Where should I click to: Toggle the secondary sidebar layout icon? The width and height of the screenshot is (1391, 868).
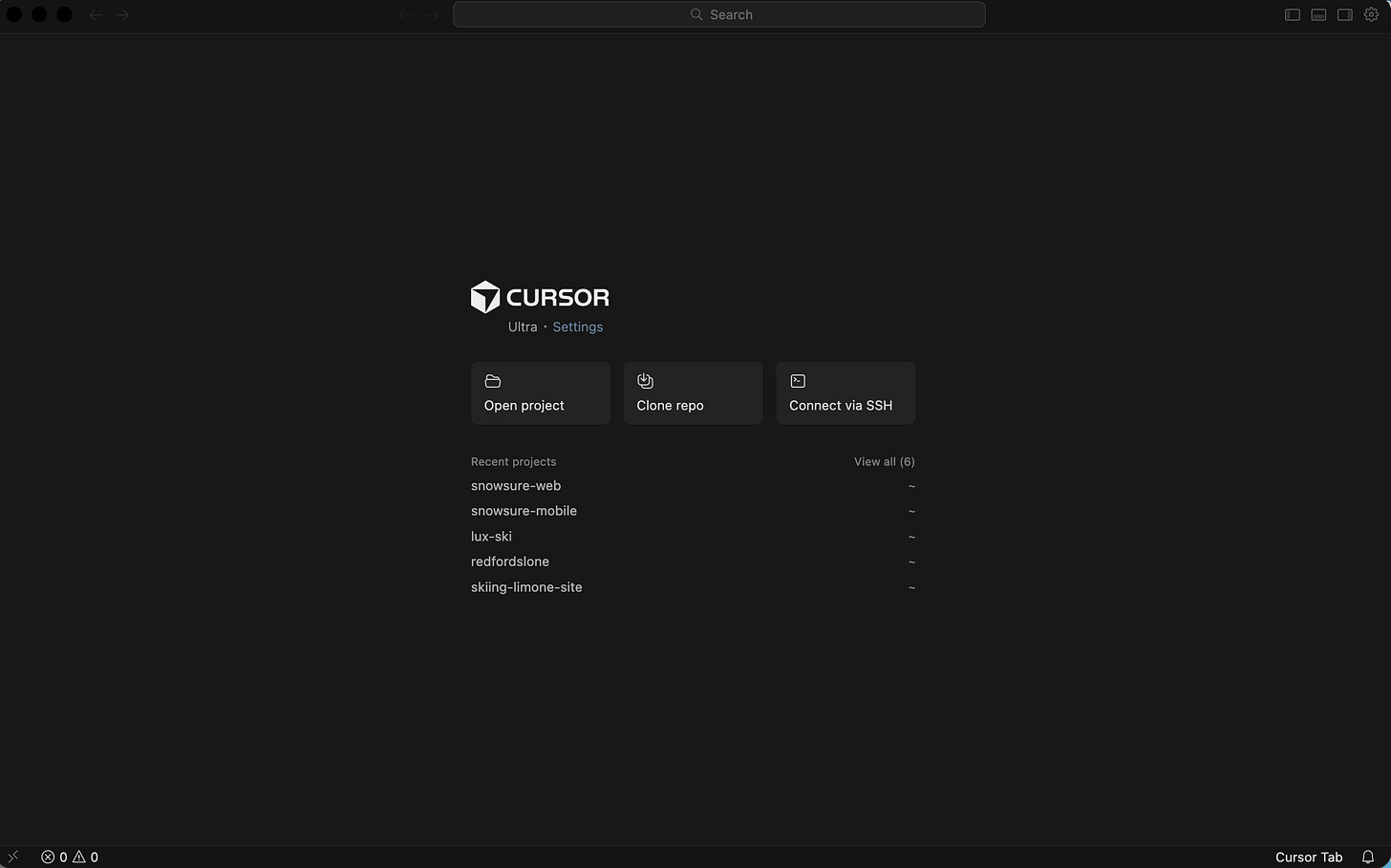coord(1344,14)
